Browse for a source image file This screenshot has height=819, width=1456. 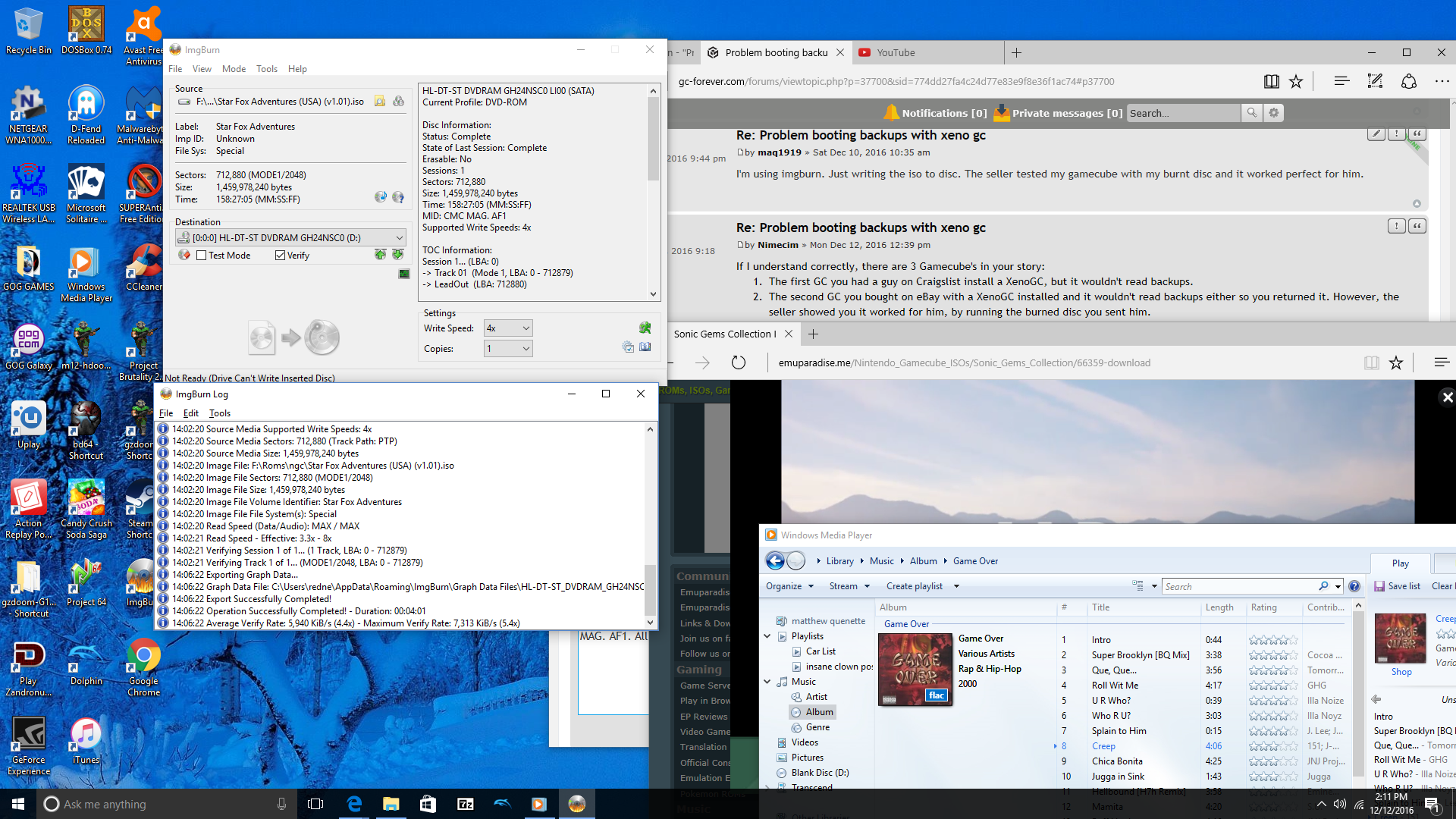tap(380, 102)
